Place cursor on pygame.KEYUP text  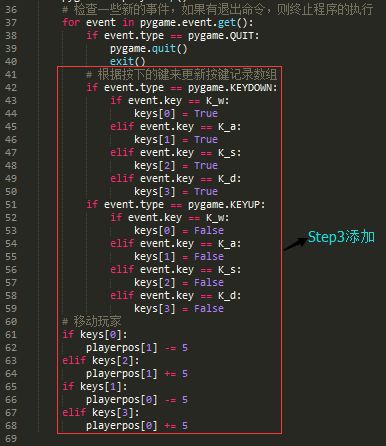[x=226, y=205]
